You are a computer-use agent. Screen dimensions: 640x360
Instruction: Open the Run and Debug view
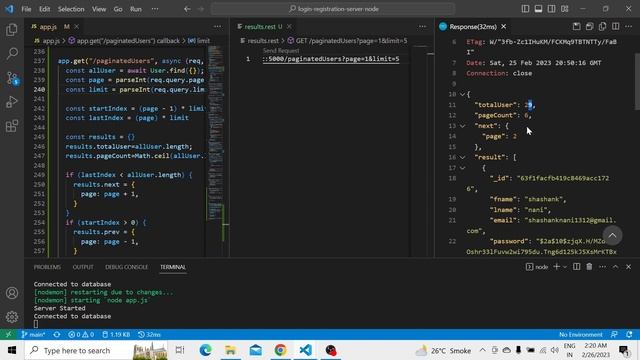(12, 102)
